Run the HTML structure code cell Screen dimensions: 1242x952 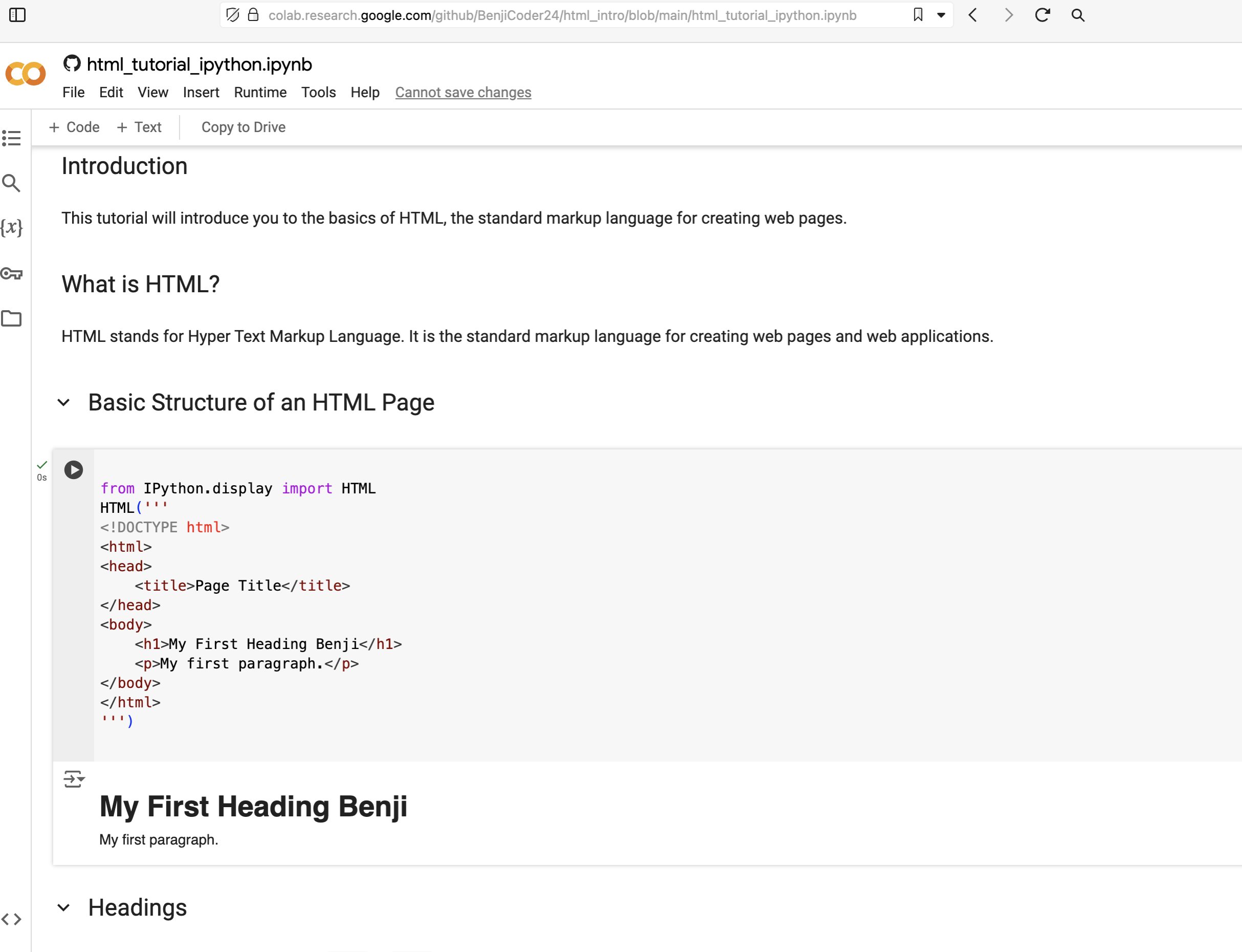tap(73, 469)
